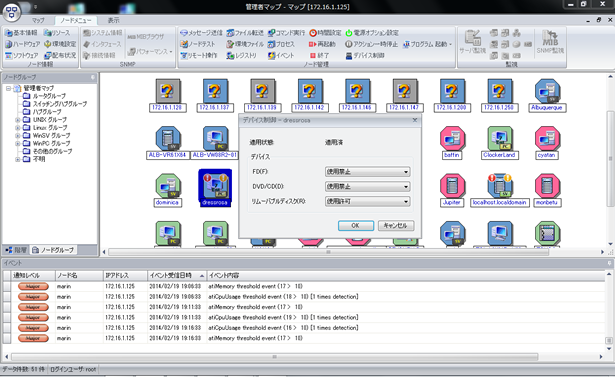Switch to the ノードグループ bottom tab

[x=53, y=250]
